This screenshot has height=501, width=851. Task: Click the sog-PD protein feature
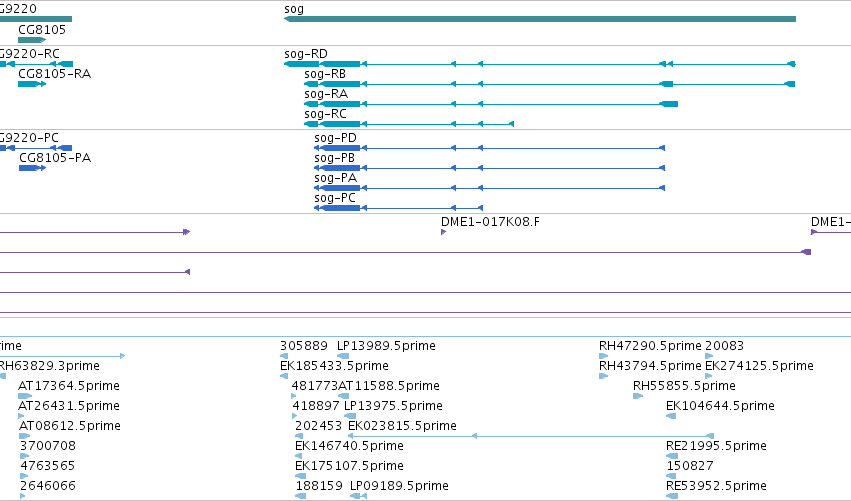[490, 148]
